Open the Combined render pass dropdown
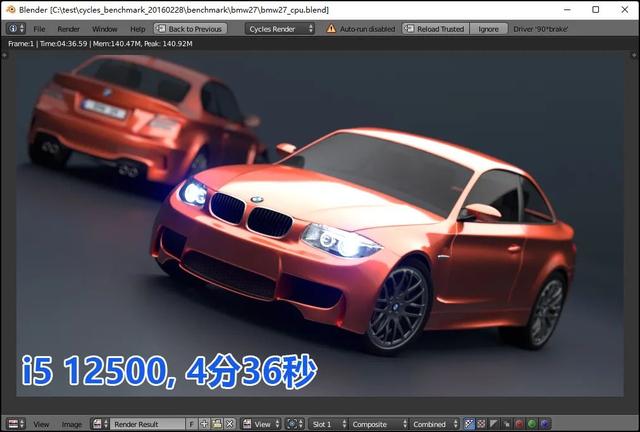The image size is (640, 432). [435, 424]
